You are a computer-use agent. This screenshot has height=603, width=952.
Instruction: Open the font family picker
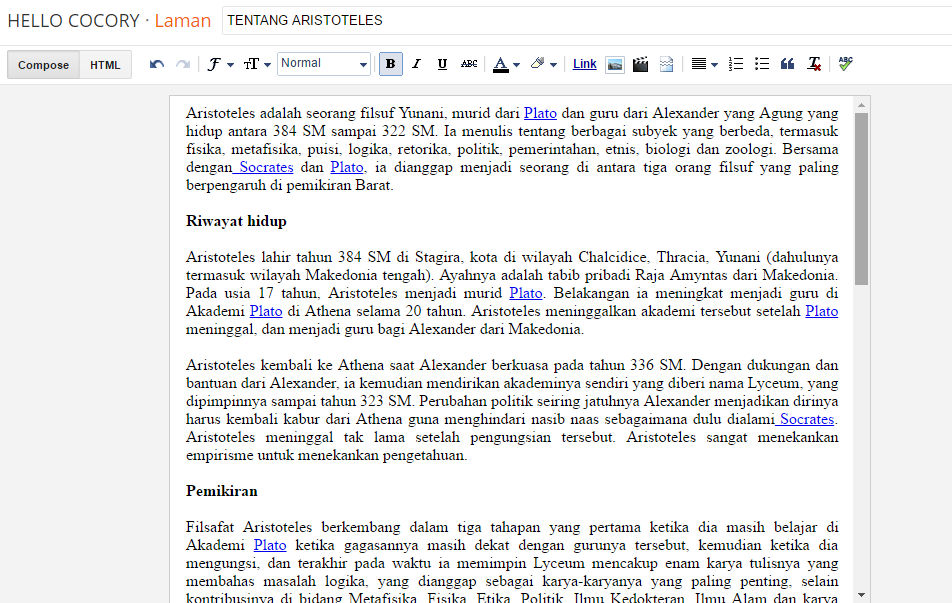220,64
